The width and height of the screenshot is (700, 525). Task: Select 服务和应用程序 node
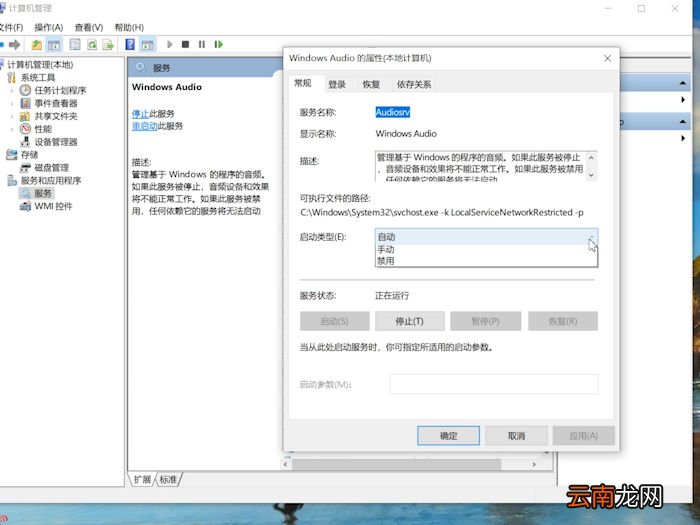click(51, 181)
